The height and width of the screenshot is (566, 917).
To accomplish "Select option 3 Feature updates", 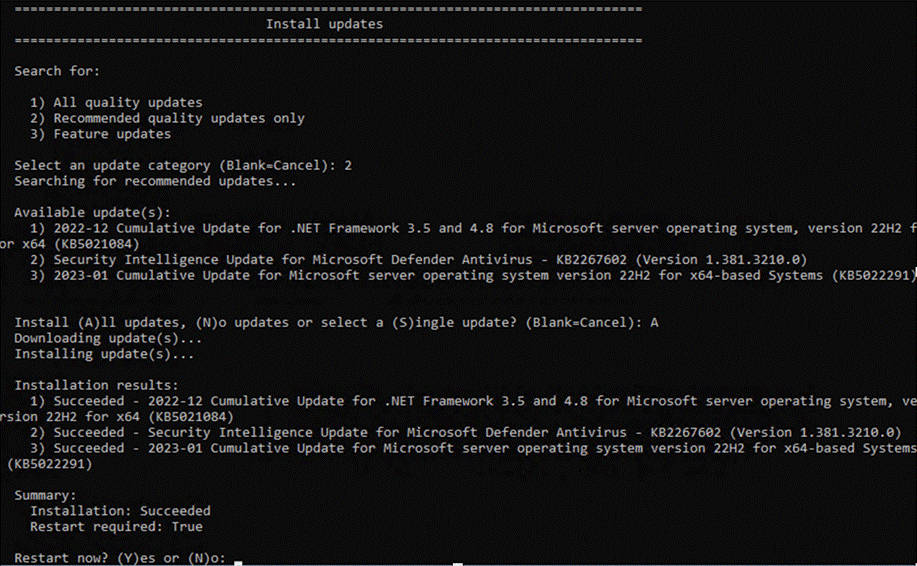I will pos(101,134).
